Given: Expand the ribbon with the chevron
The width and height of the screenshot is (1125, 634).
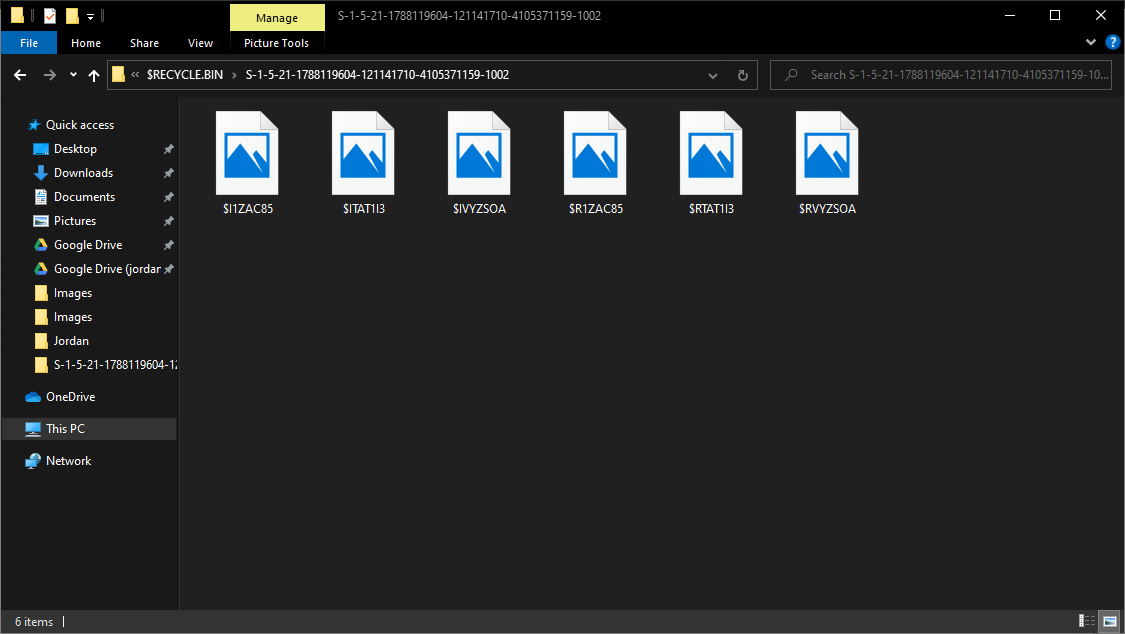Looking at the screenshot, I should pos(1090,42).
